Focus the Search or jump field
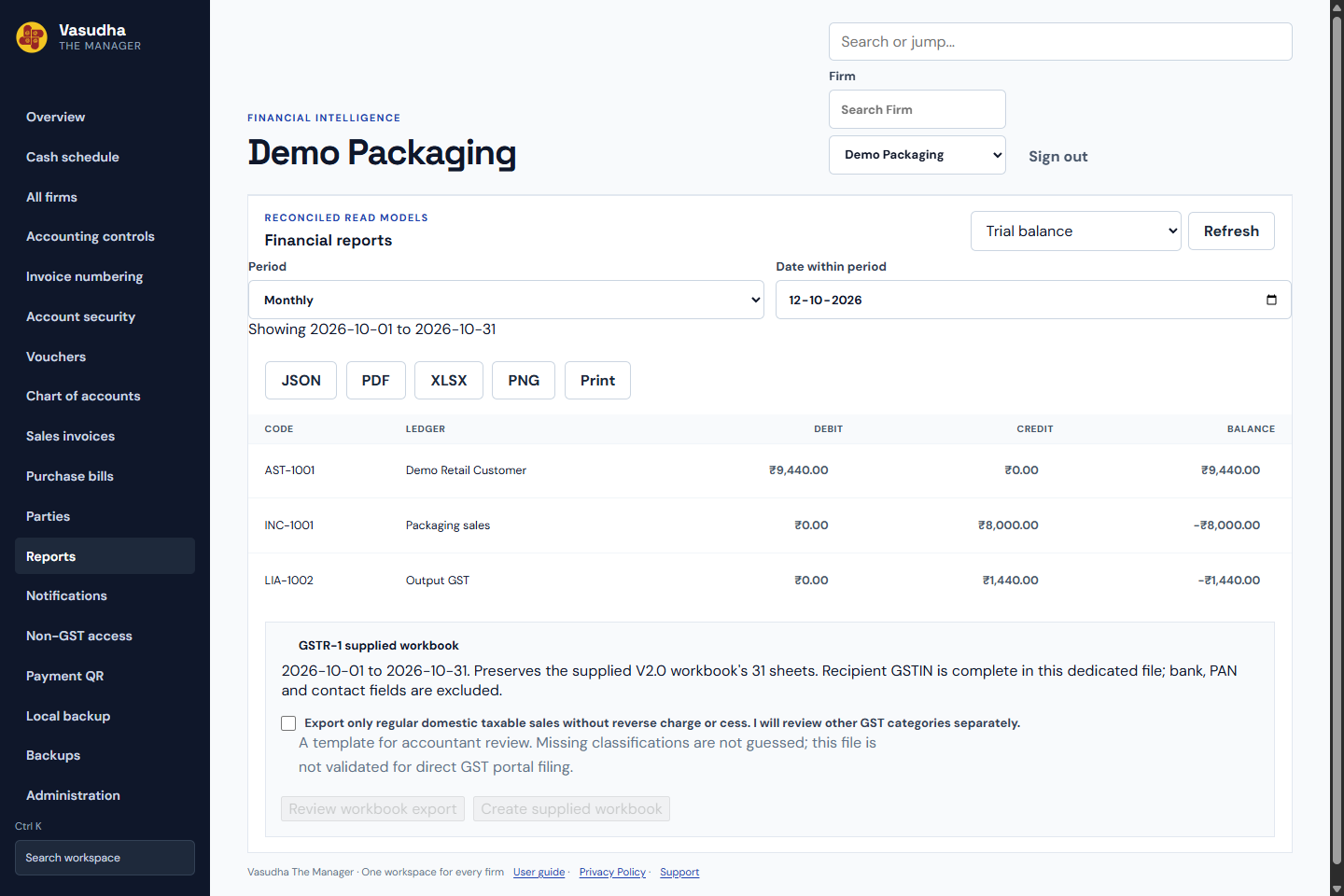1344x896 pixels. [x=1060, y=42]
